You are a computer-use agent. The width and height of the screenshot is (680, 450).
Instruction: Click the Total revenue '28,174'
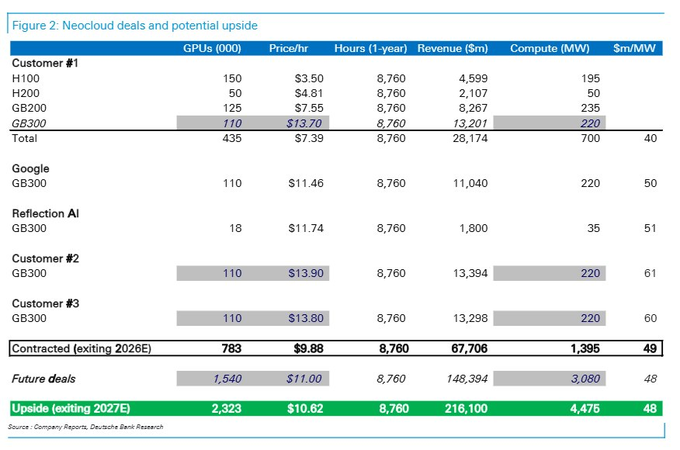coord(471,138)
